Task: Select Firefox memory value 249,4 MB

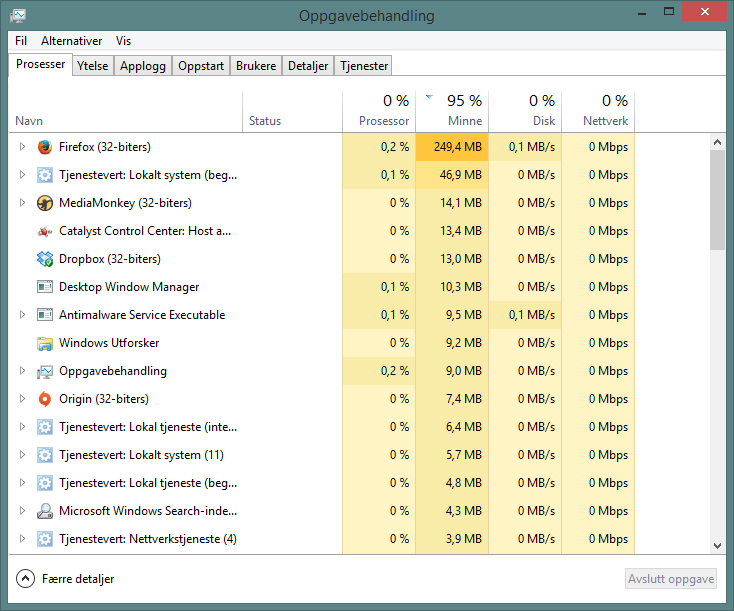Action: coord(452,147)
